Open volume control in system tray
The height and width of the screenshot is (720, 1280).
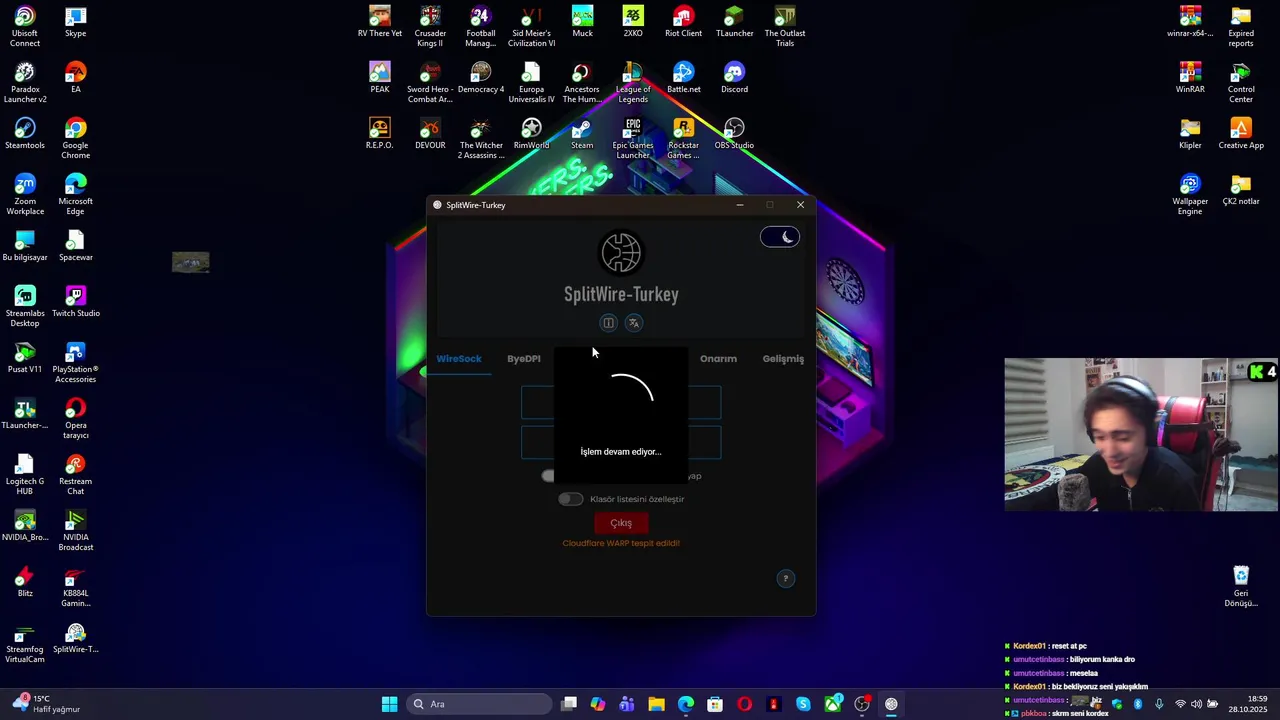pyautogui.click(x=1196, y=704)
